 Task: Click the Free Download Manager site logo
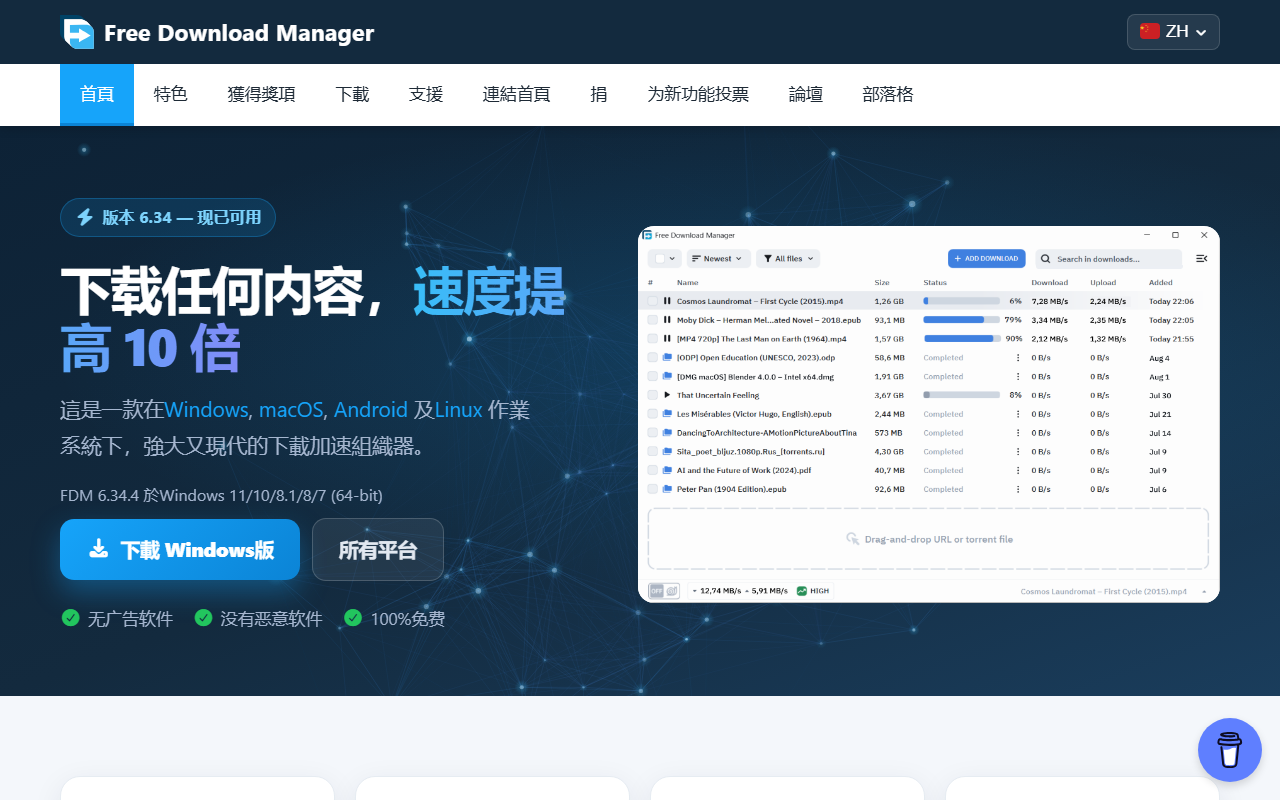click(x=217, y=33)
